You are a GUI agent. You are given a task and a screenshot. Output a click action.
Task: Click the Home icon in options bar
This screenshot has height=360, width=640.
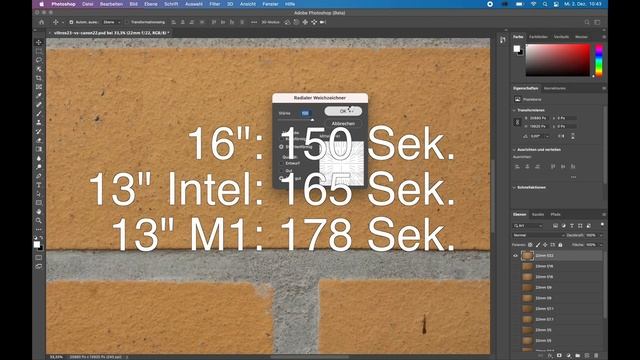tap(41, 22)
